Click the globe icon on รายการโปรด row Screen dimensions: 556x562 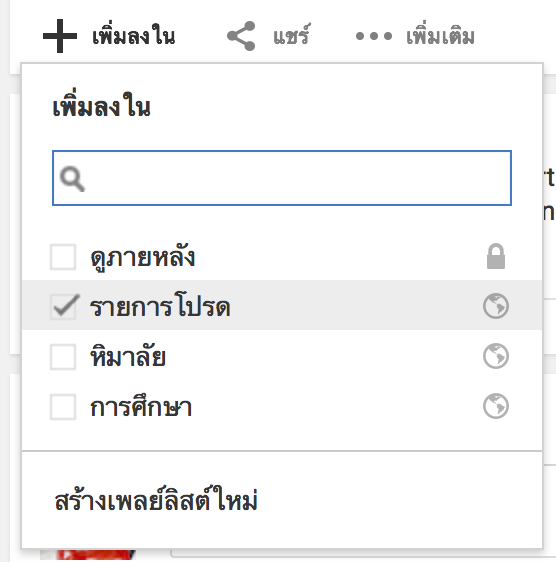pyautogui.click(x=496, y=306)
